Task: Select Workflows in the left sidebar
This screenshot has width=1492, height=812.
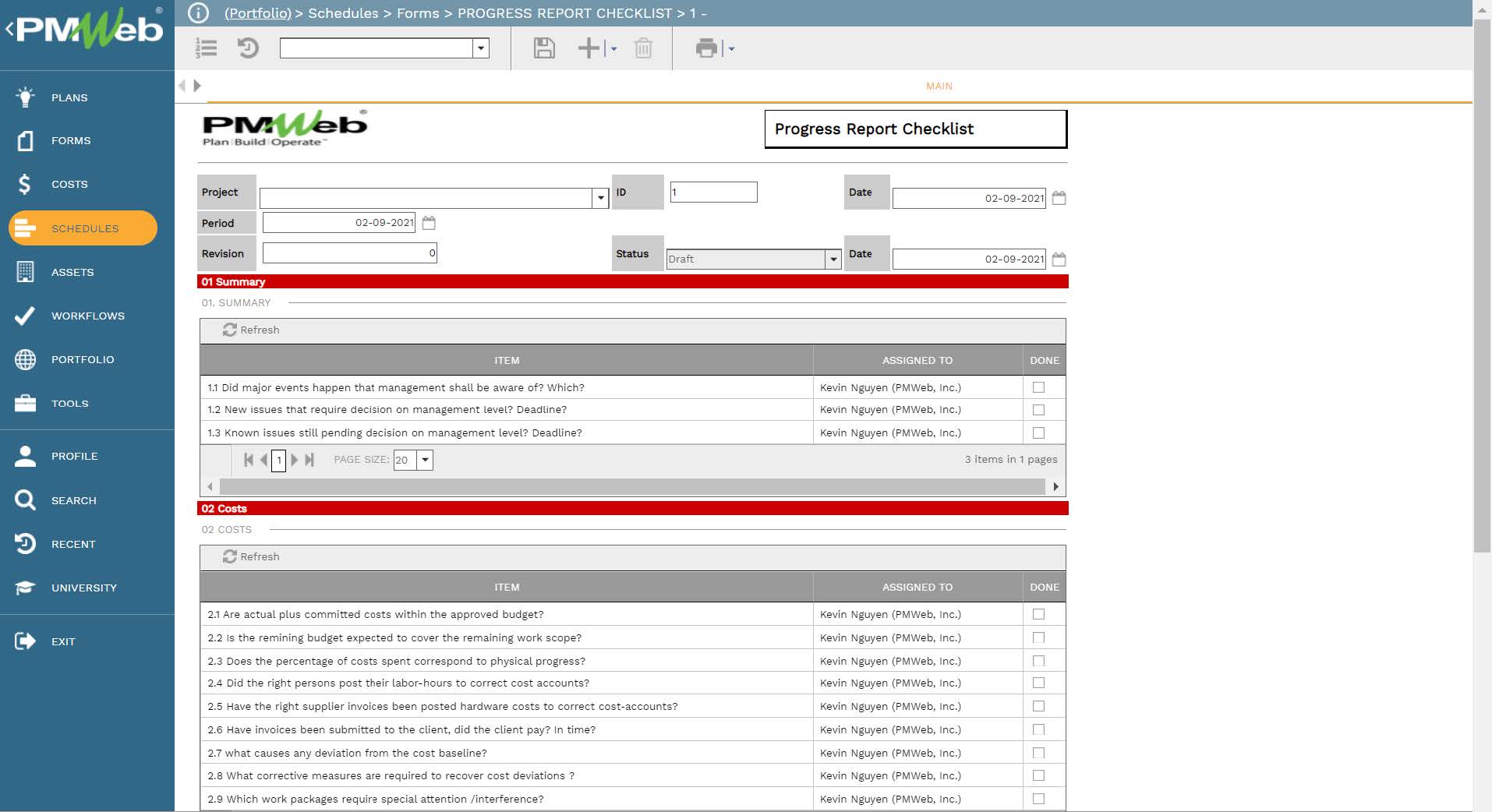Action: (87, 316)
